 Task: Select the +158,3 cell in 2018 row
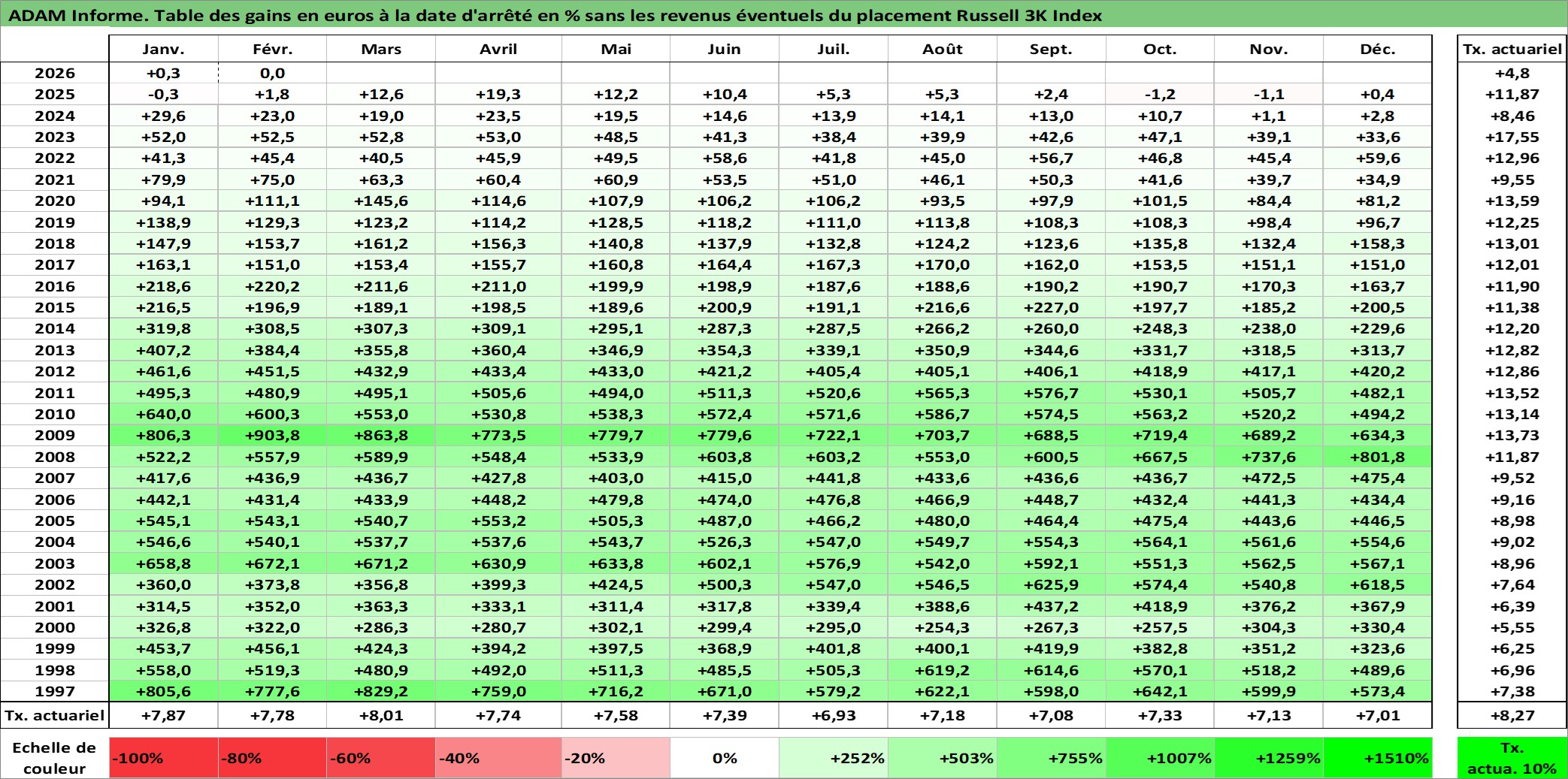(x=1378, y=243)
